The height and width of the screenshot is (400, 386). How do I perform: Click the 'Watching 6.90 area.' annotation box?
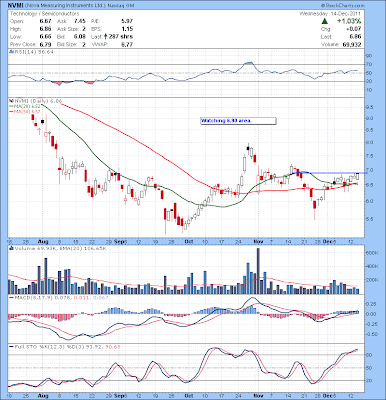point(238,121)
